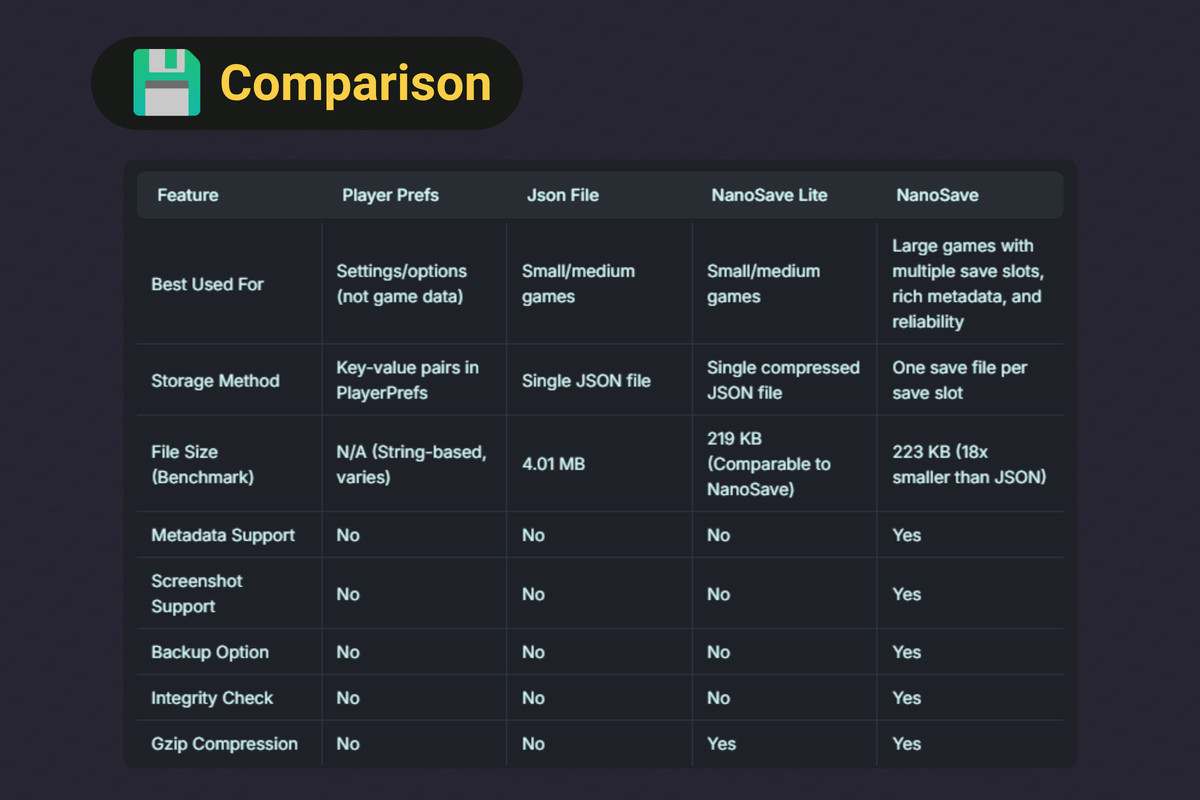Click the Best Used For row label
This screenshot has width=1200, height=800.
click(x=207, y=284)
